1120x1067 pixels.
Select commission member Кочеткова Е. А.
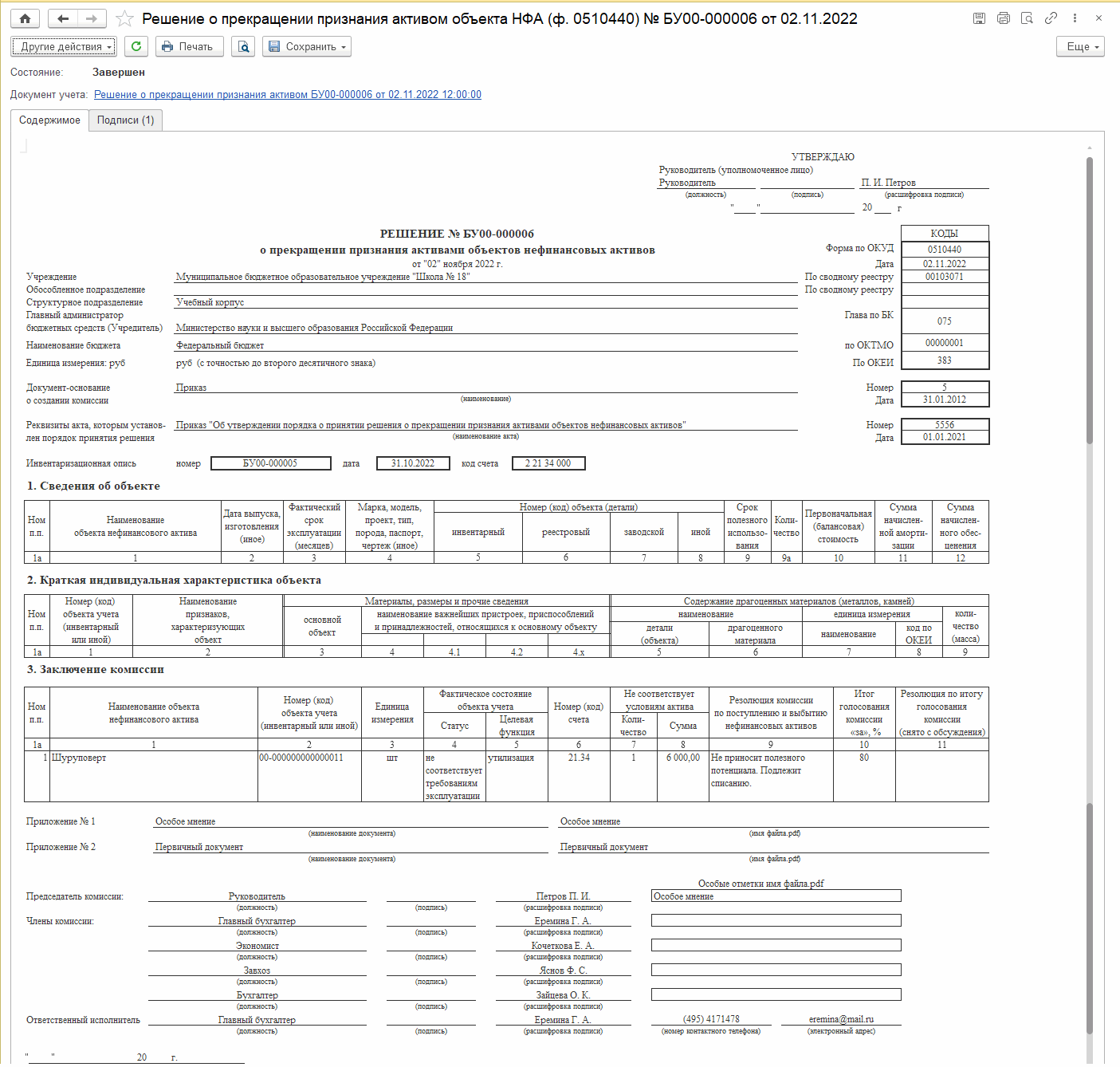(563, 946)
